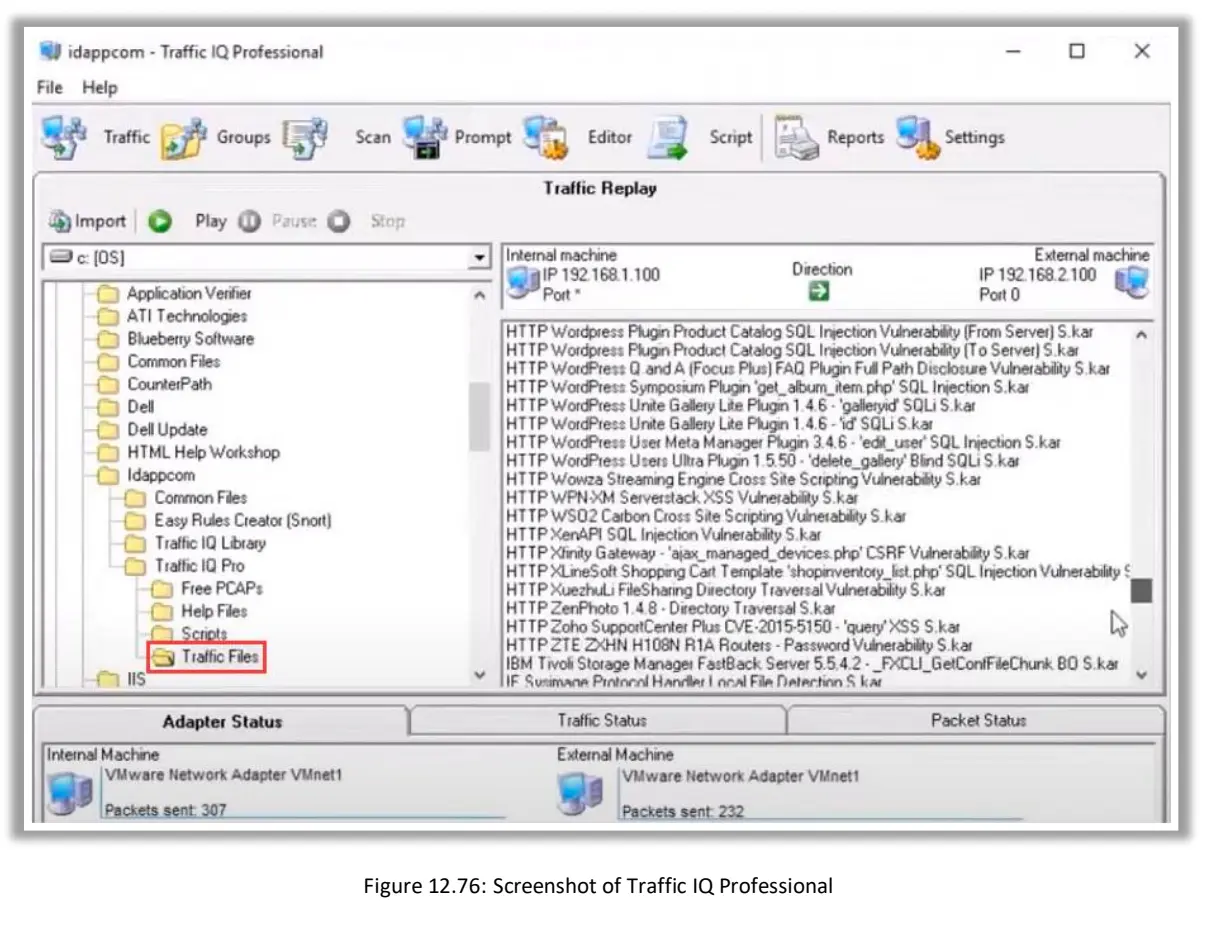
Task: Select the Blueberry Software folder
Action: [190, 339]
